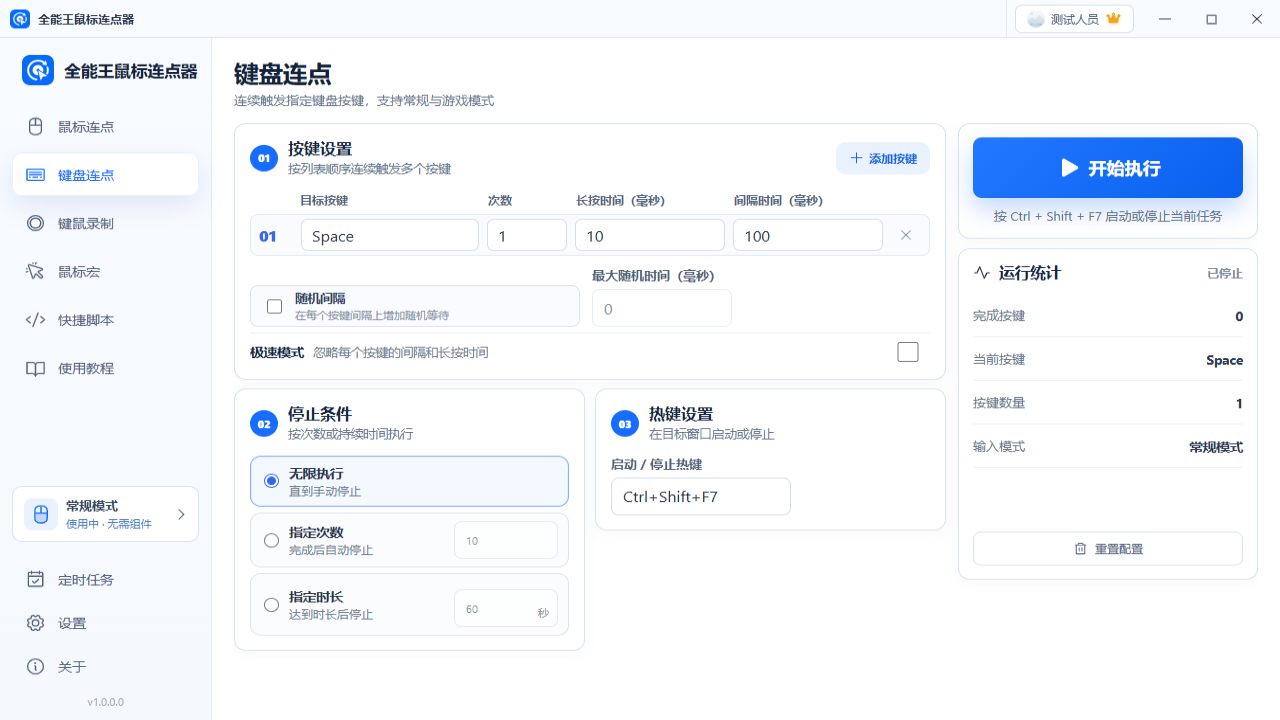Click the 间隔时间 field showing 100
Screen dimensions: 1280x720
point(808,236)
